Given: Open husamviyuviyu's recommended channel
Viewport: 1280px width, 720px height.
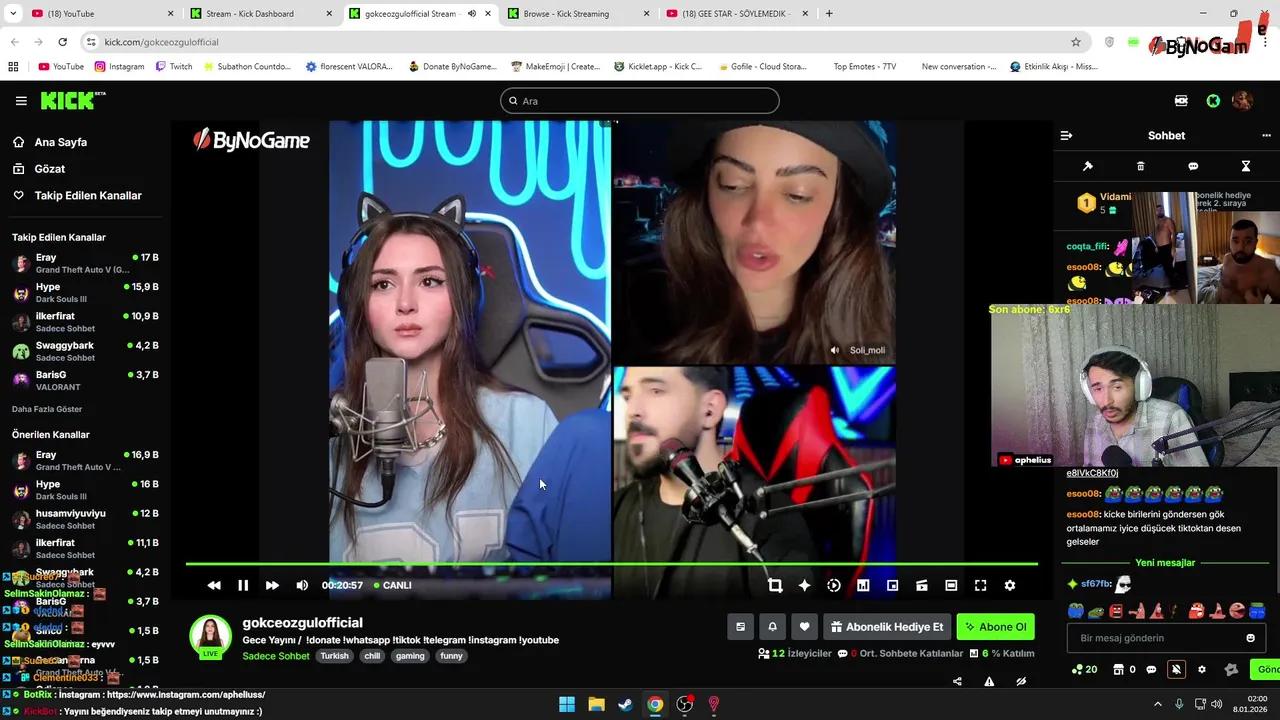Looking at the screenshot, I should point(85,519).
